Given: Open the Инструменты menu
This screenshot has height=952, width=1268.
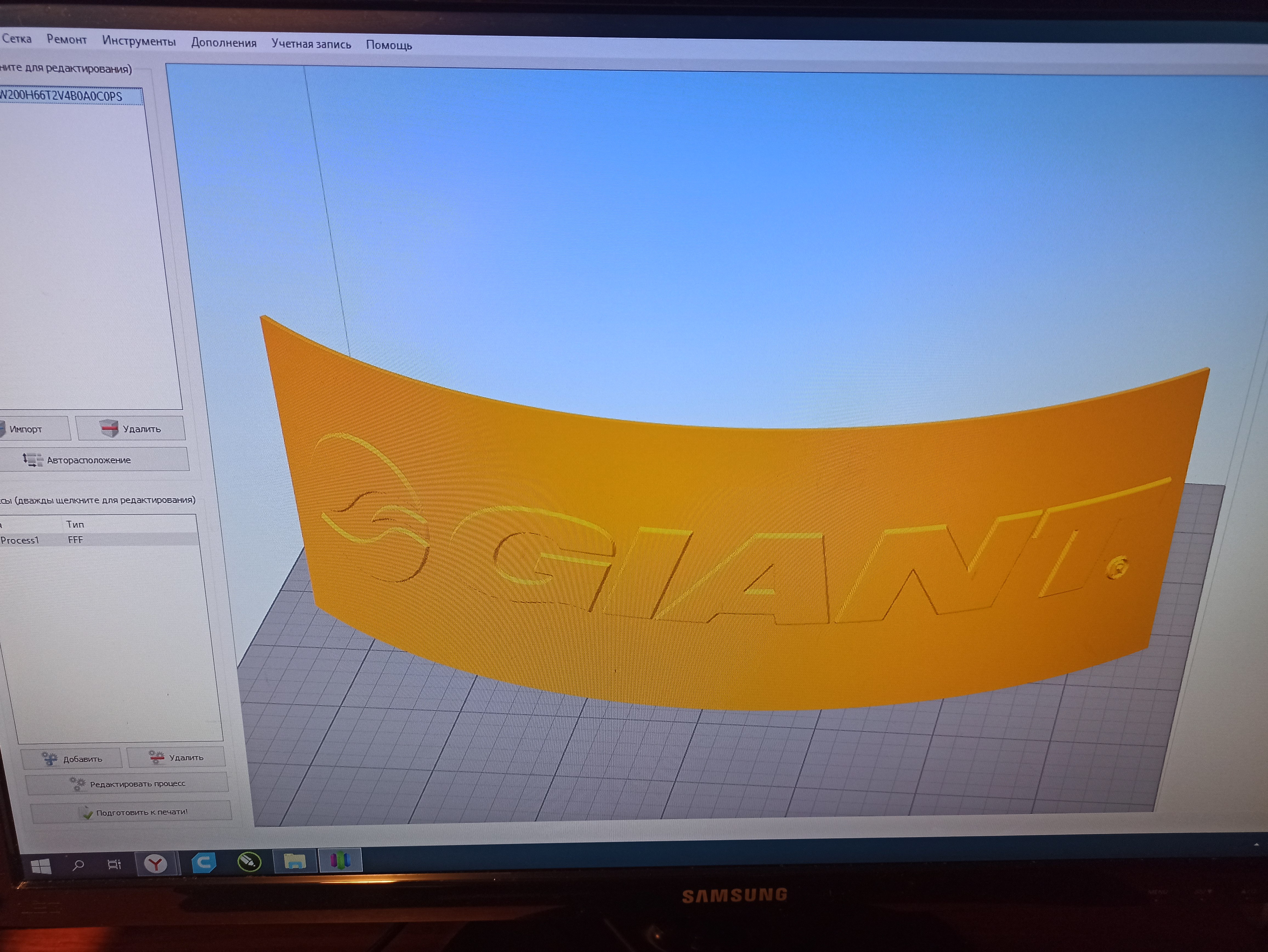Looking at the screenshot, I should 139,41.
